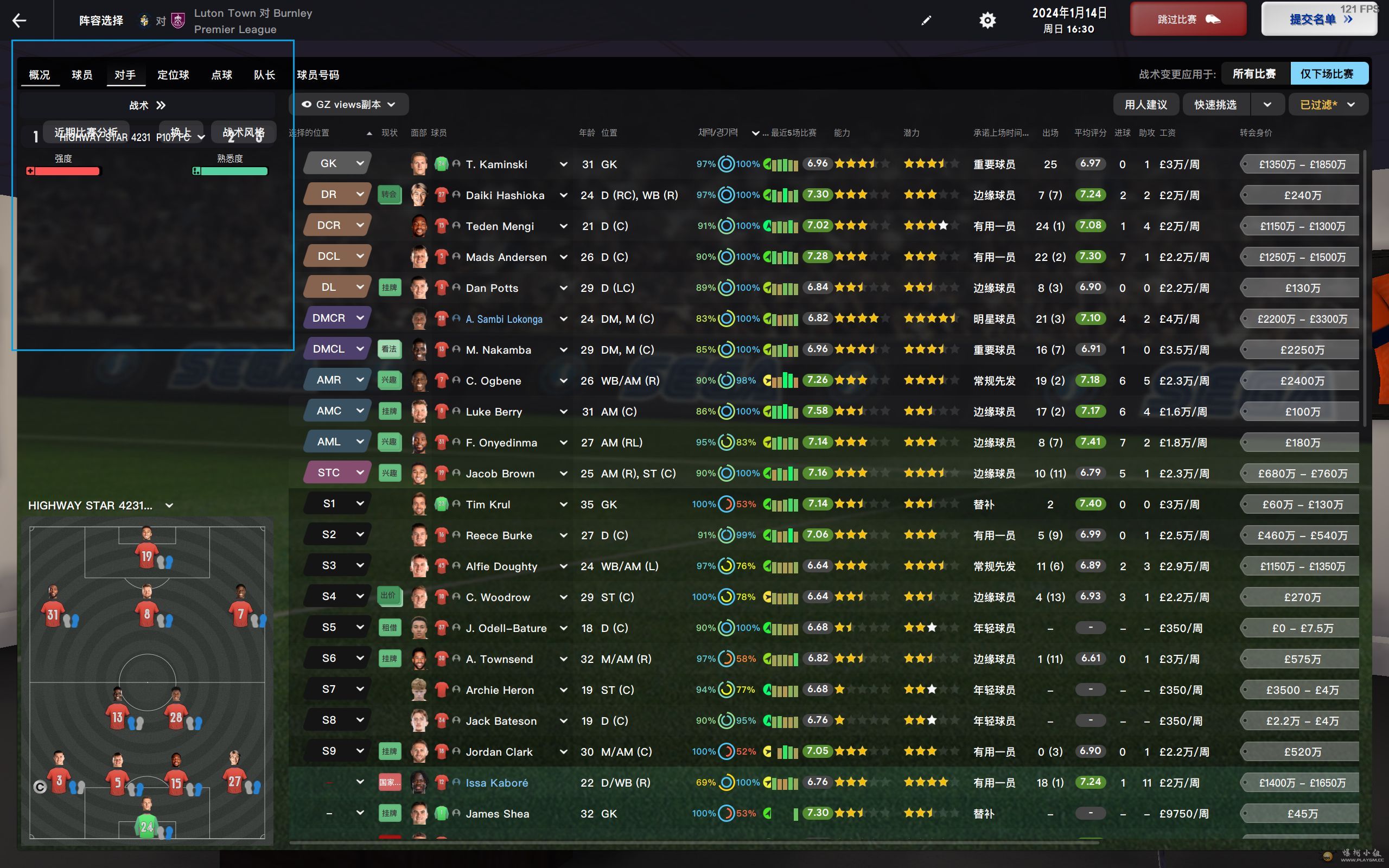Click the green 熟悉度 familiarity bar
Image resolution: width=1389 pixels, height=868 pixels.
point(230,171)
